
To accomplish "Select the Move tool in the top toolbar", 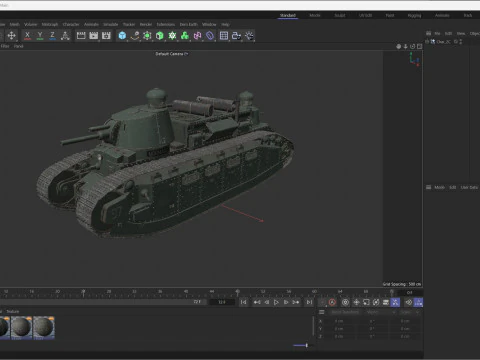I will (x=11, y=35).
